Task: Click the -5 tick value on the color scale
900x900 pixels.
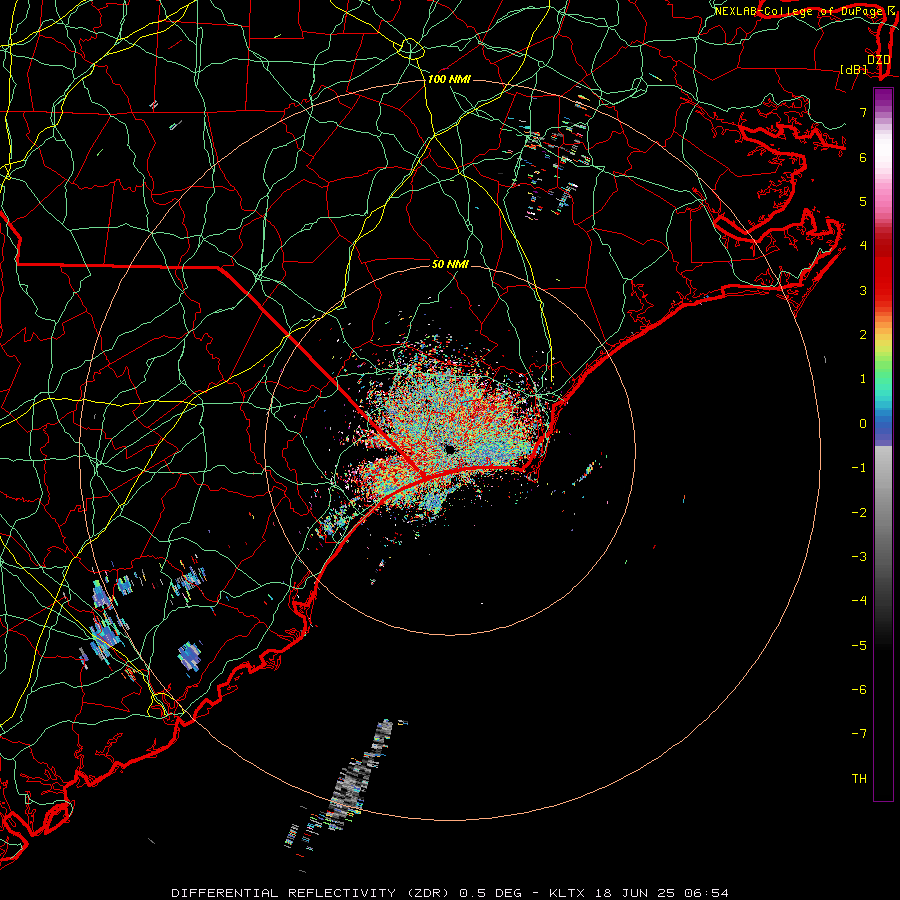Action: 859,646
